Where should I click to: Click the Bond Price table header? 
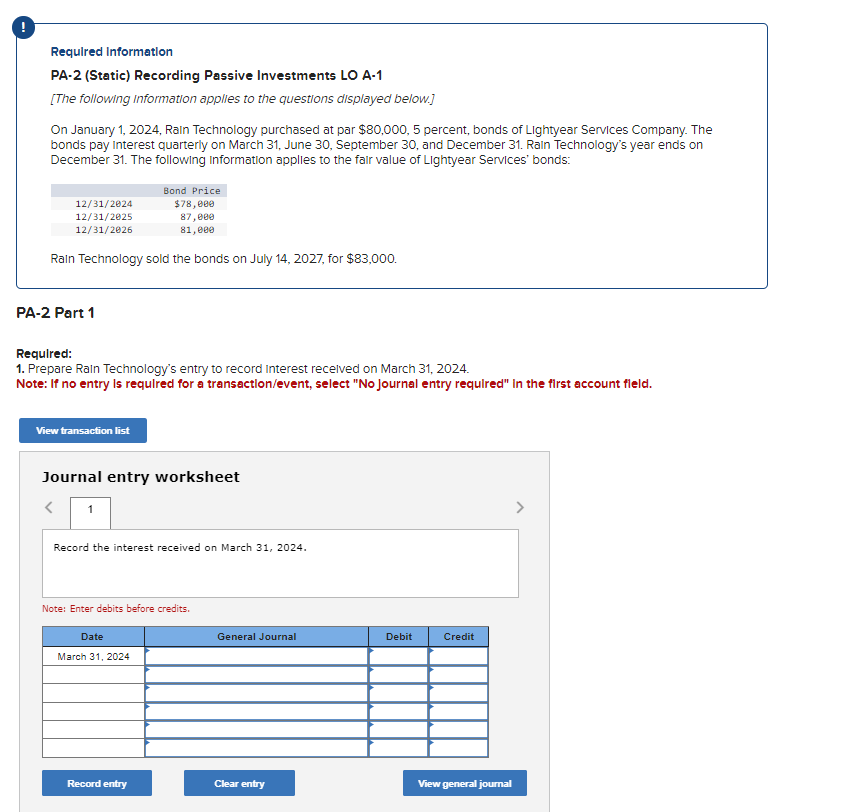[x=192, y=191]
